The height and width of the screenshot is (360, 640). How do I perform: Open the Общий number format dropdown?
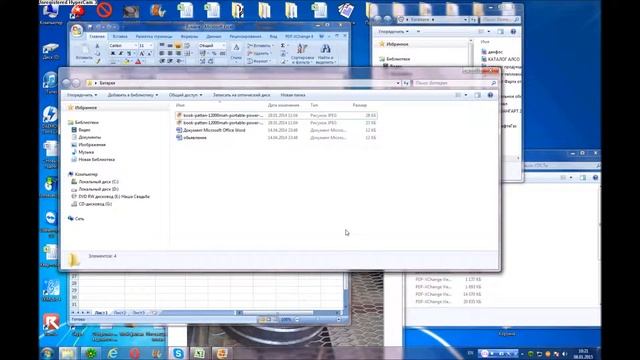tap(223, 46)
